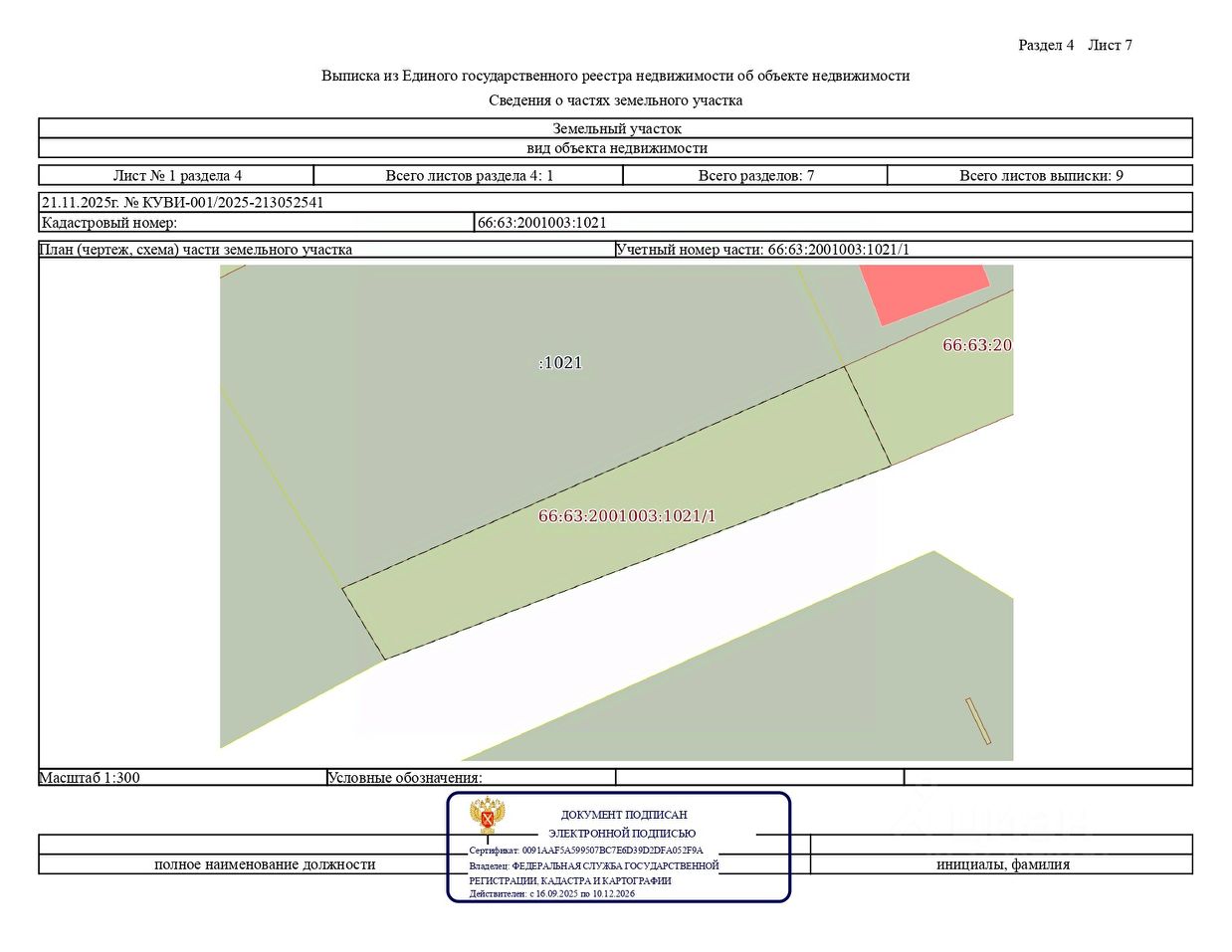
Task: Click the 'Раздел 4 Лист 7' page header
Action: point(1075,45)
